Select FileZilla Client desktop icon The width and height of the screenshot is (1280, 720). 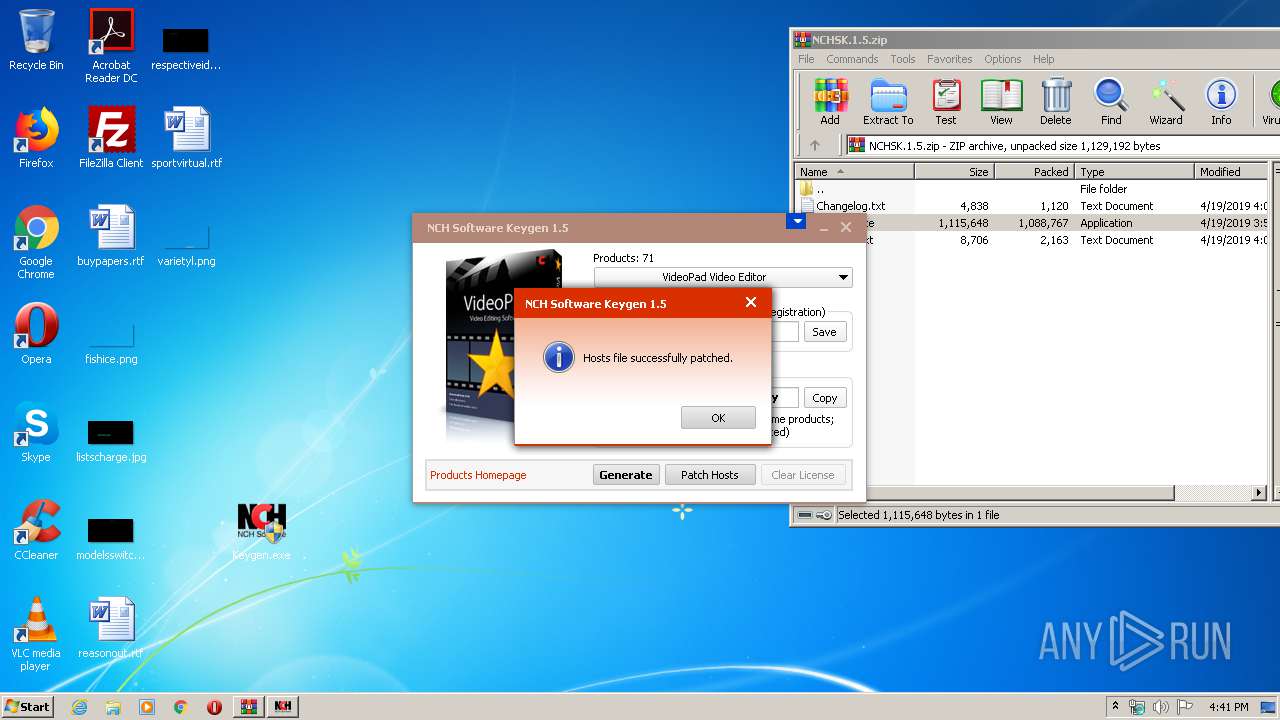pos(111,138)
